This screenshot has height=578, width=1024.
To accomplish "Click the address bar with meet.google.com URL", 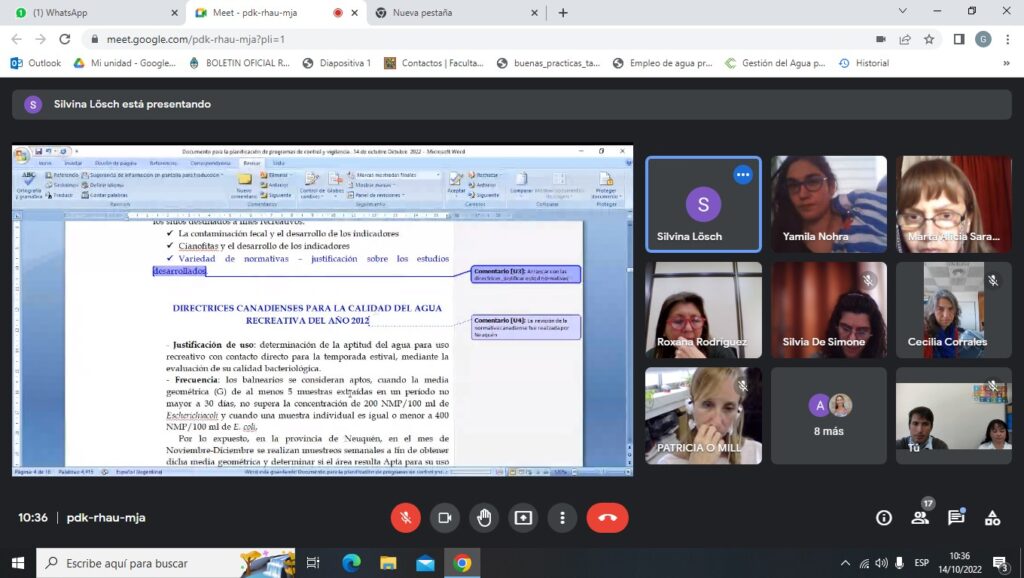I will tap(477, 39).
